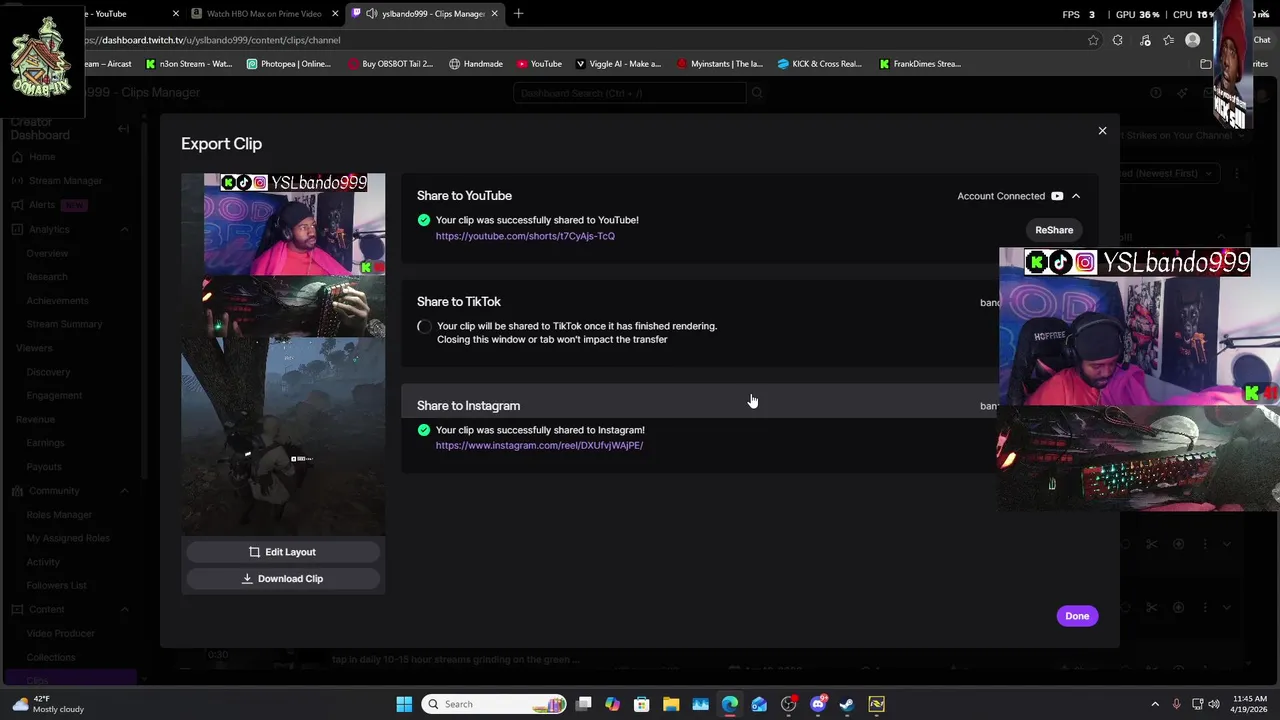This screenshot has height=720, width=1280.
Task: Open the volume tray icon
Action: 1214,704
